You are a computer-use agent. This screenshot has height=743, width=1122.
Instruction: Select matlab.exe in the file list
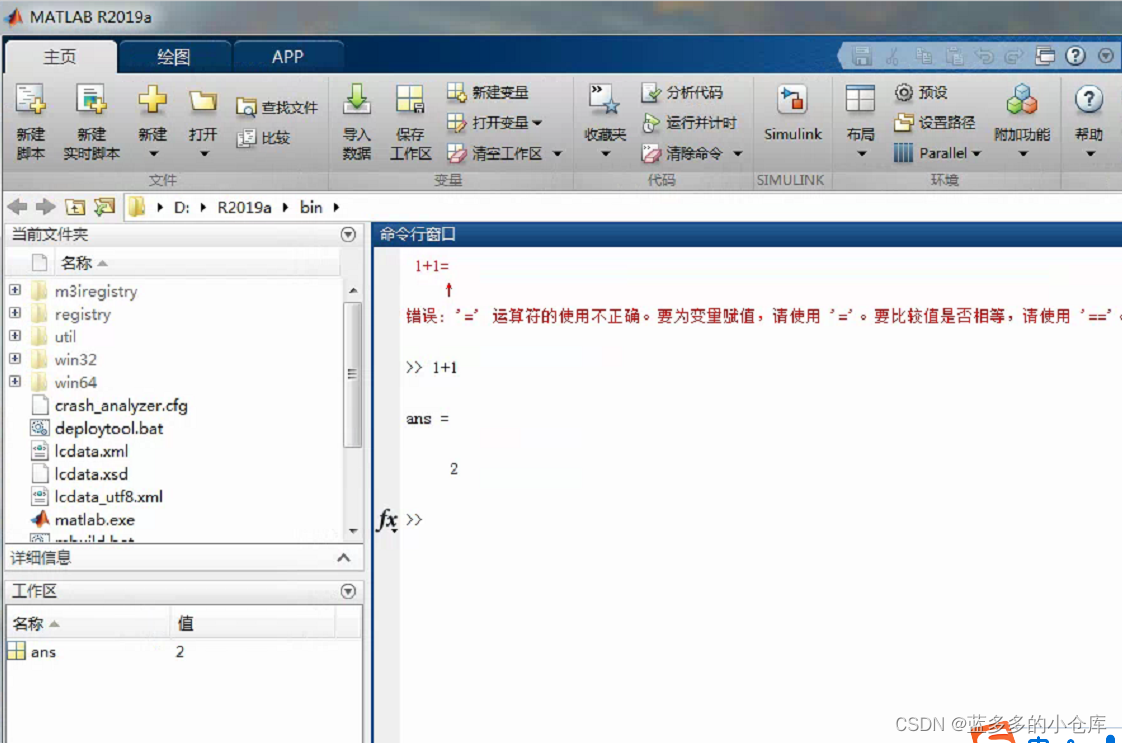(95, 519)
